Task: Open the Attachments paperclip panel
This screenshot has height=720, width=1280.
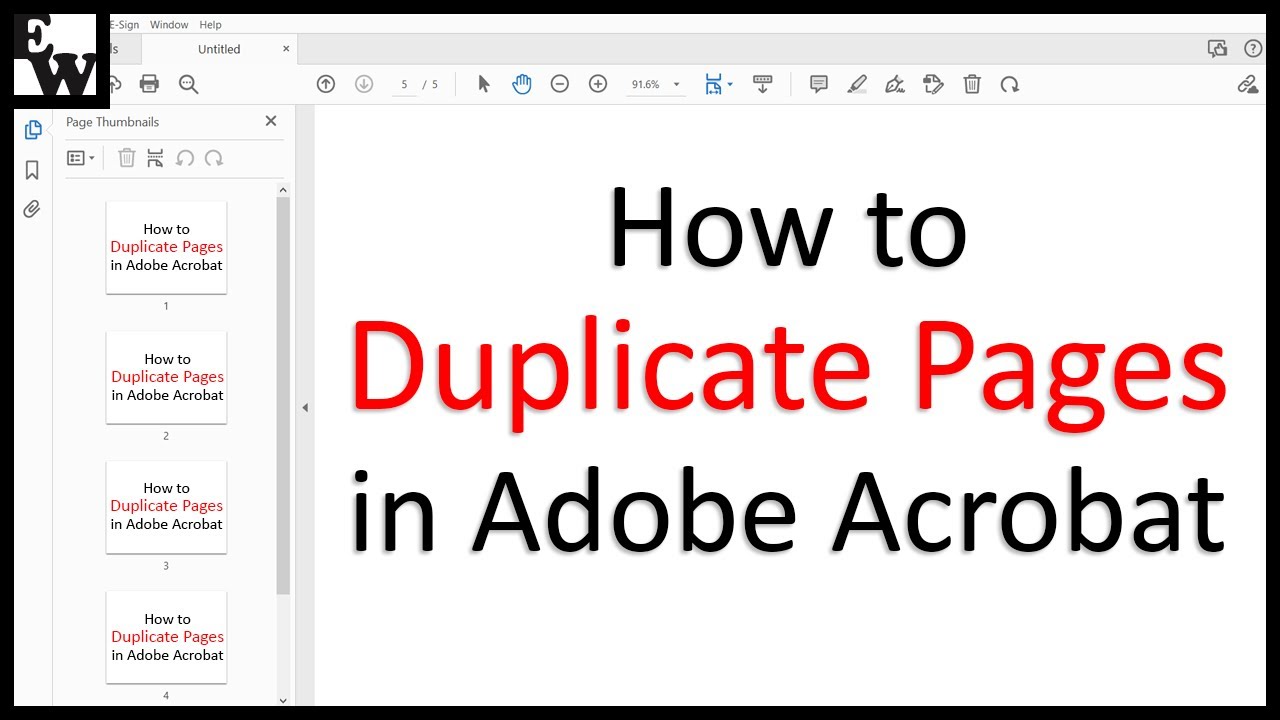Action: (32, 209)
